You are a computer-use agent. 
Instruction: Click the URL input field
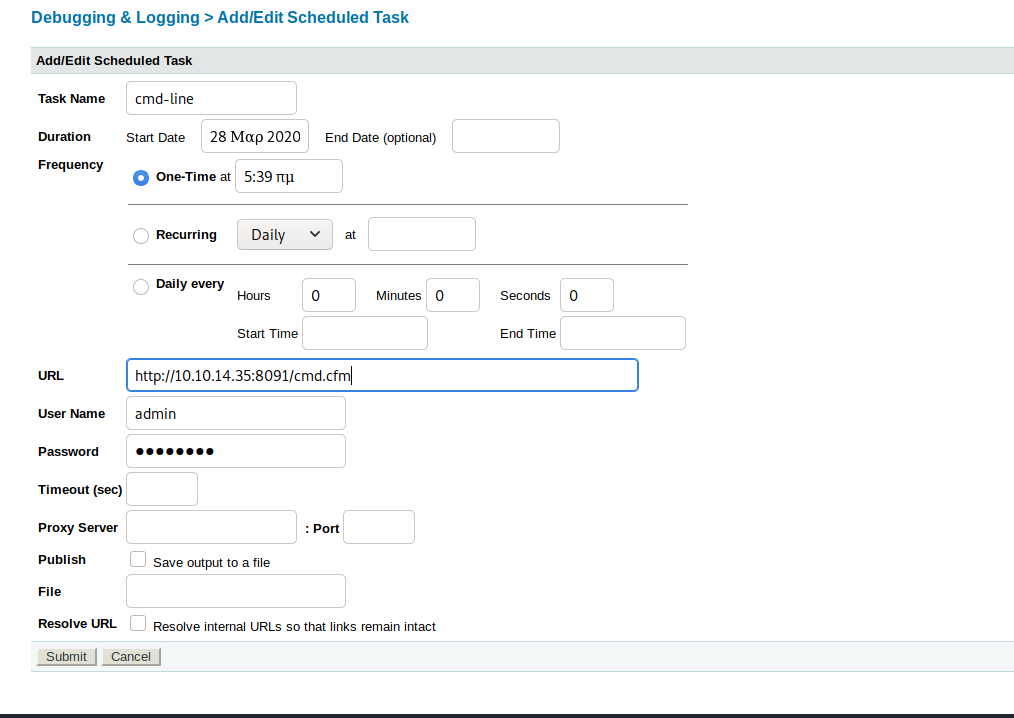pos(381,375)
